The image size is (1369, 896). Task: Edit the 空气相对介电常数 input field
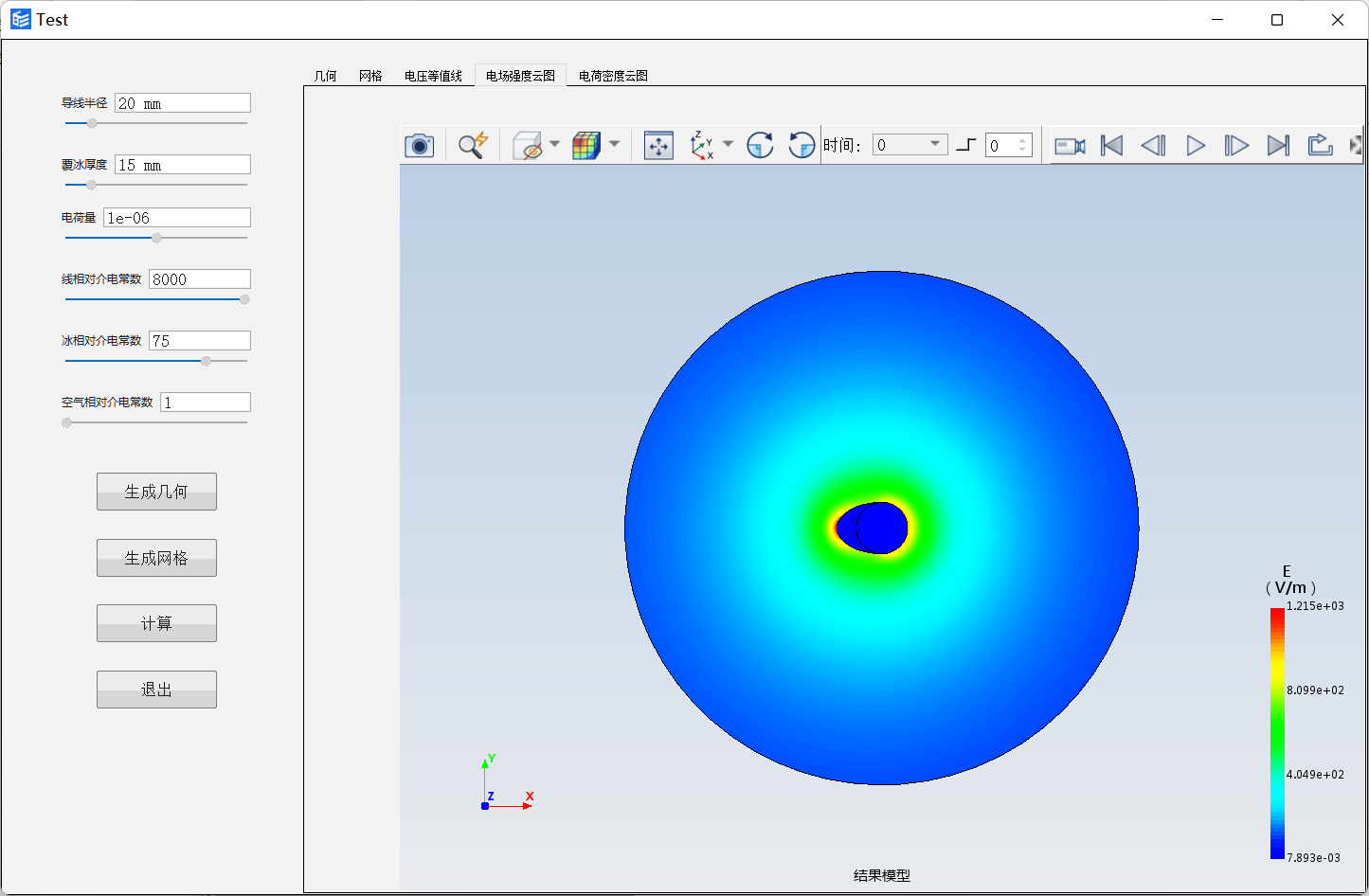coord(206,403)
